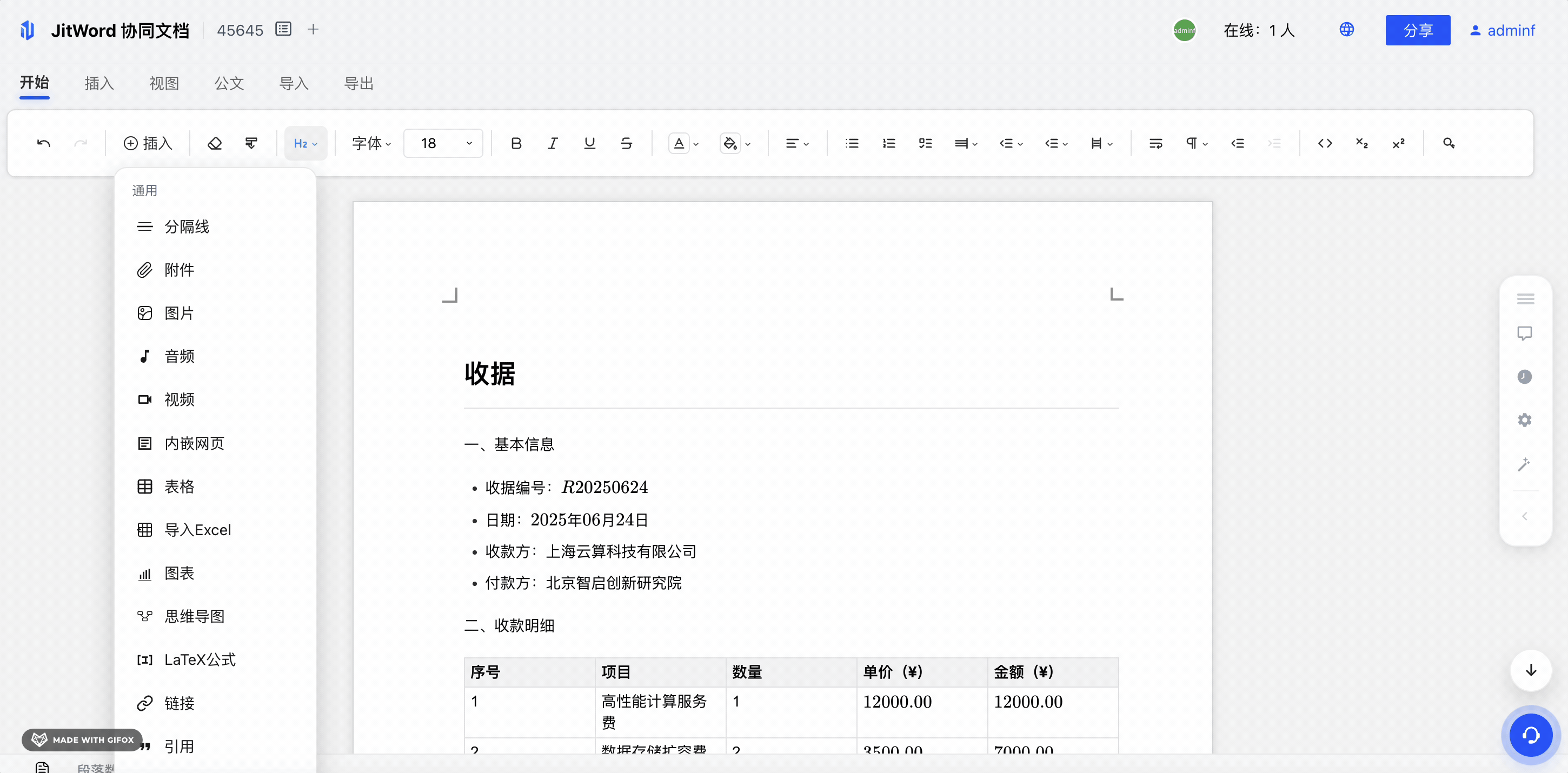Click the format painter icon
This screenshot has height=773, width=1568.
point(251,144)
